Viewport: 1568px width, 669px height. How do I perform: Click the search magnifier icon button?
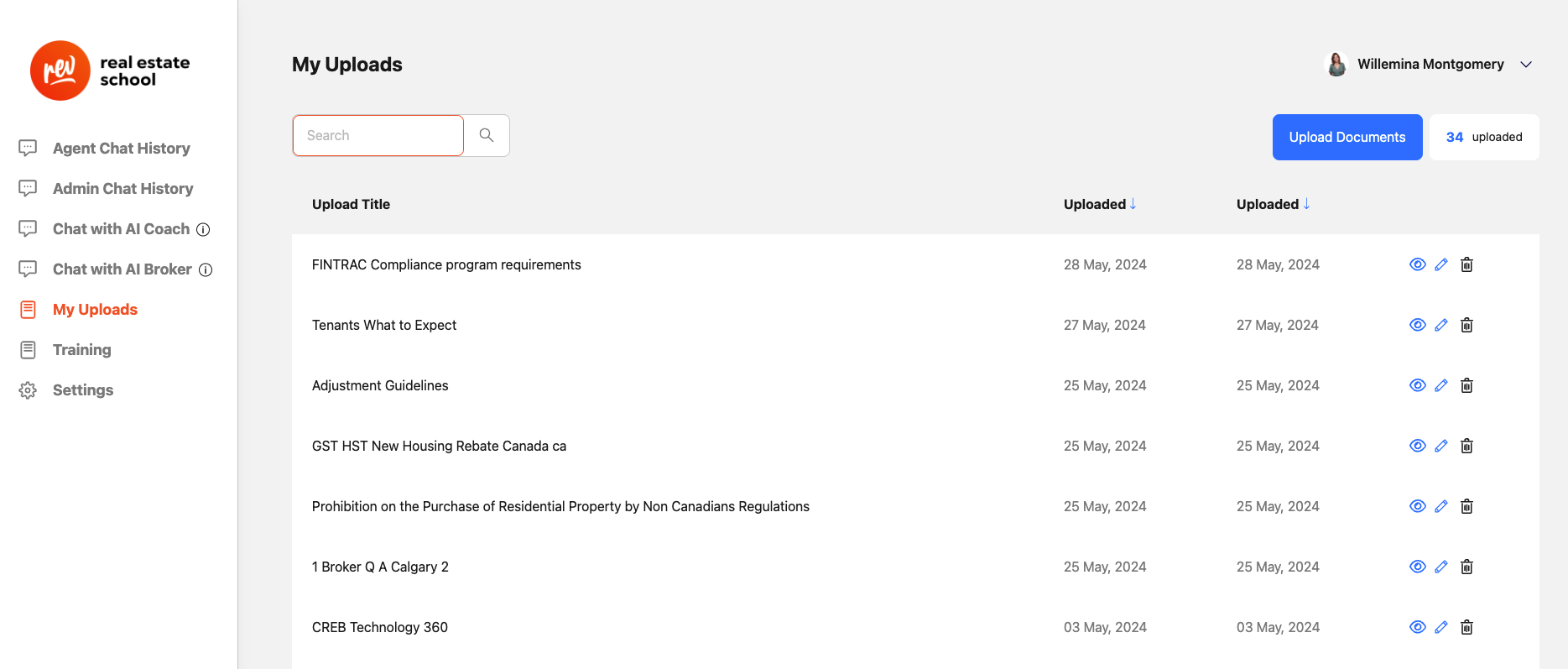(487, 135)
